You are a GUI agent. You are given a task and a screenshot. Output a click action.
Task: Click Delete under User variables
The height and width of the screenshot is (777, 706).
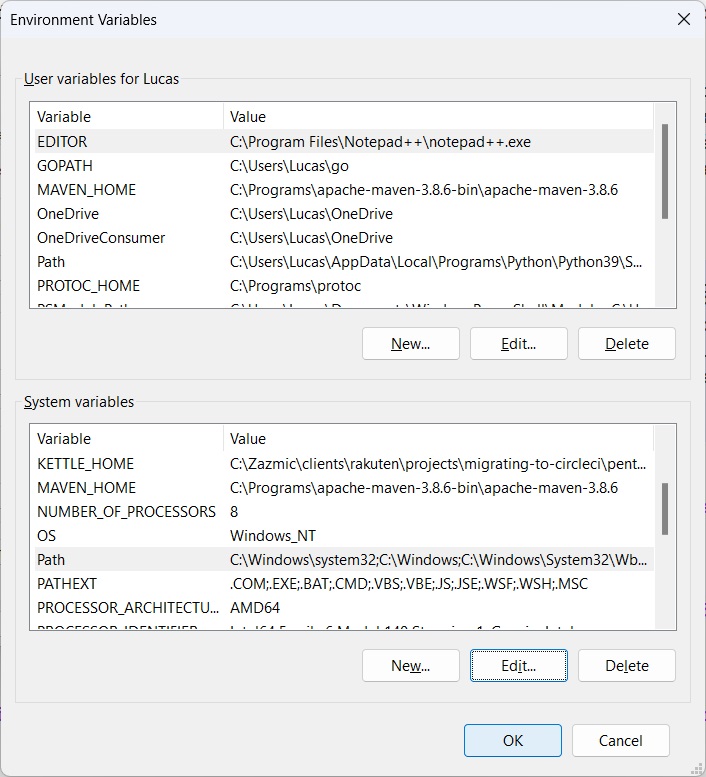click(626, 343)
